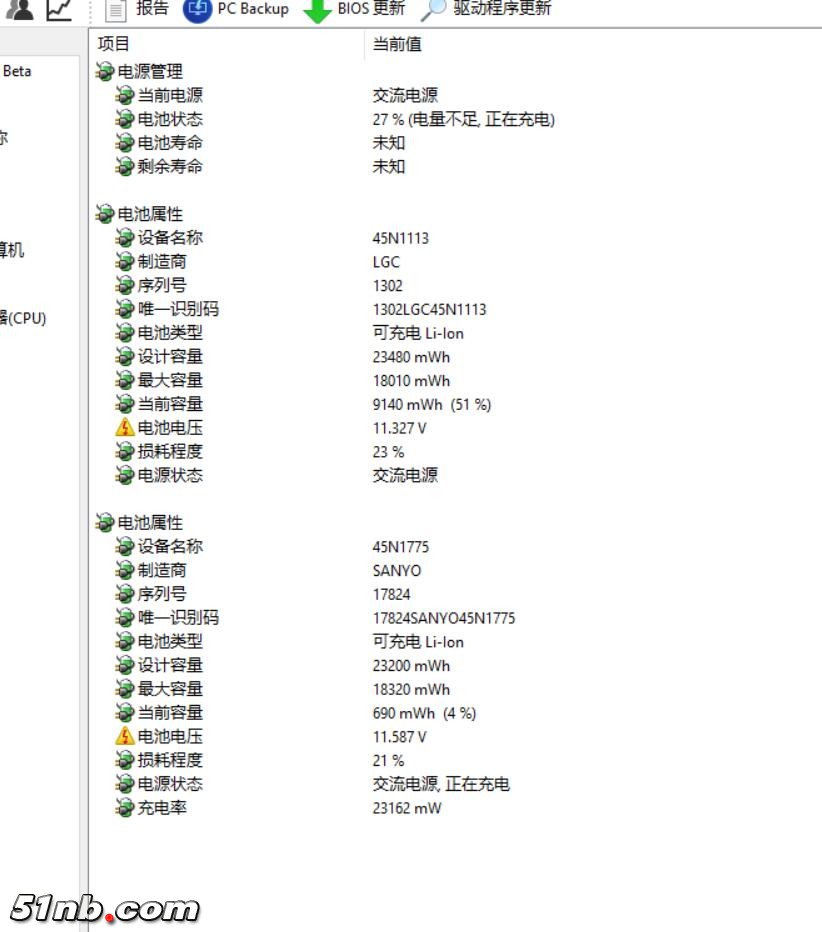This screenshot has width=822, height=932.
Task: Click warning icon beside the 11.327 V voltage
Action: 124,428
